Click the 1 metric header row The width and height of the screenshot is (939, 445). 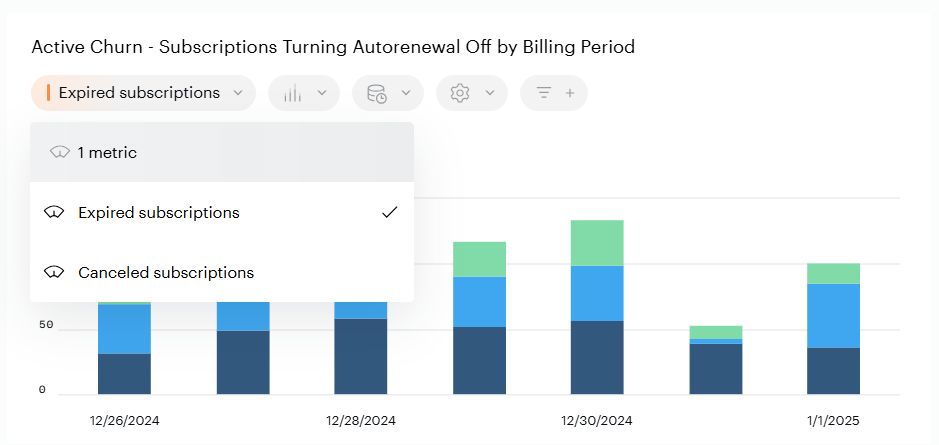(x=222, y=153)
